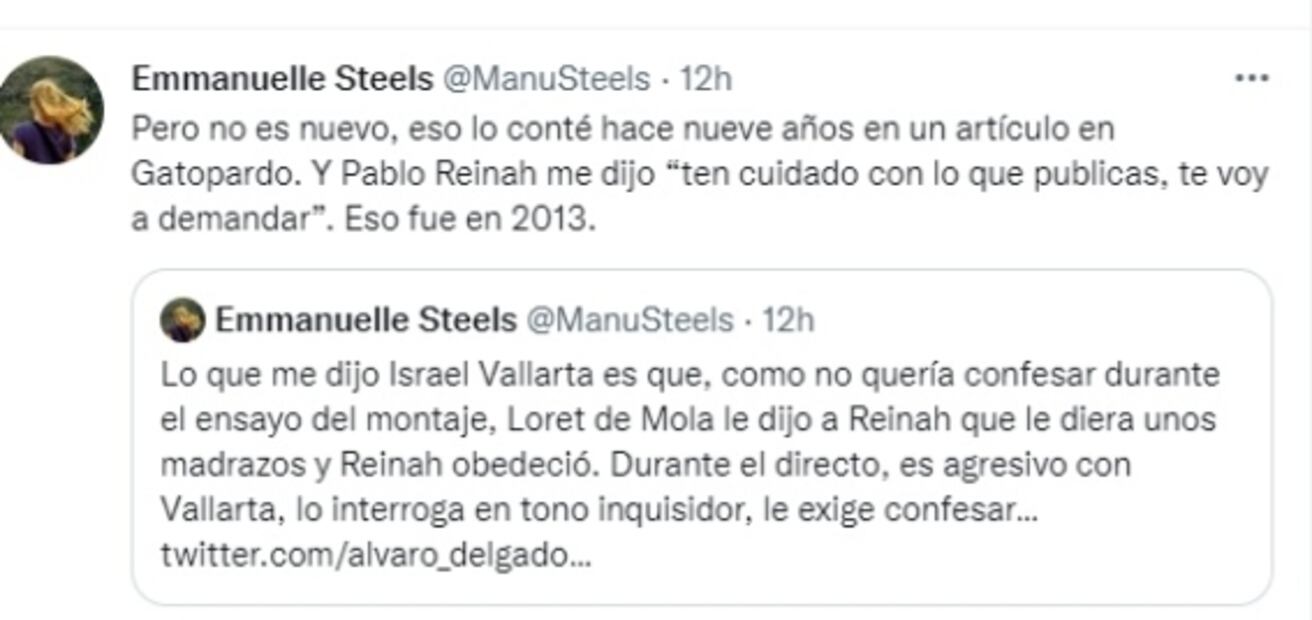Click @ManuSteels handle in quoted tweet
This screenshot has width=1312, height=620.
(x=629, y=320)
